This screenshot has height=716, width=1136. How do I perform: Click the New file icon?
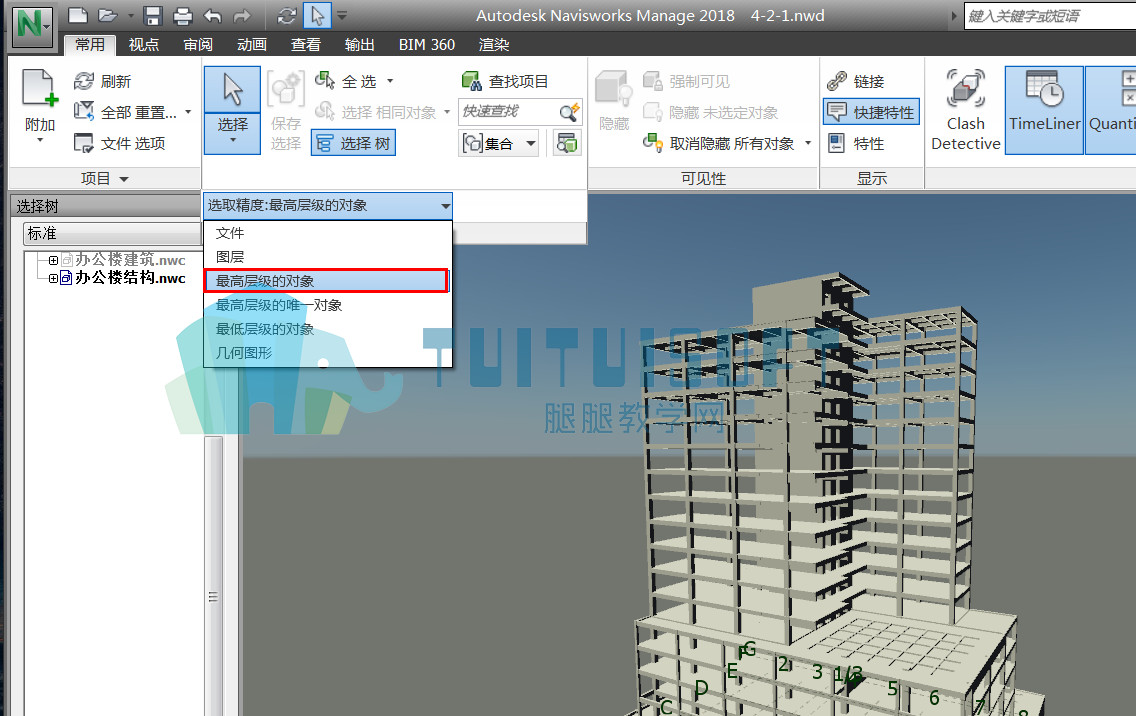point(78,15)
